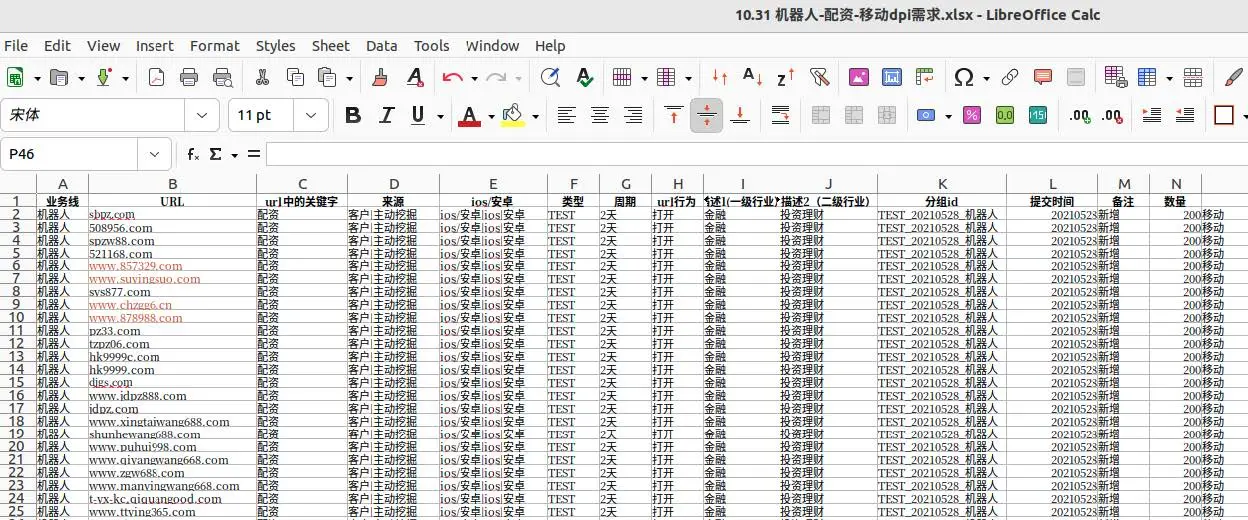Screen dimensions: 1248x520
Task: Open the New document dropdown arrow
Action: tap(37, 77)
